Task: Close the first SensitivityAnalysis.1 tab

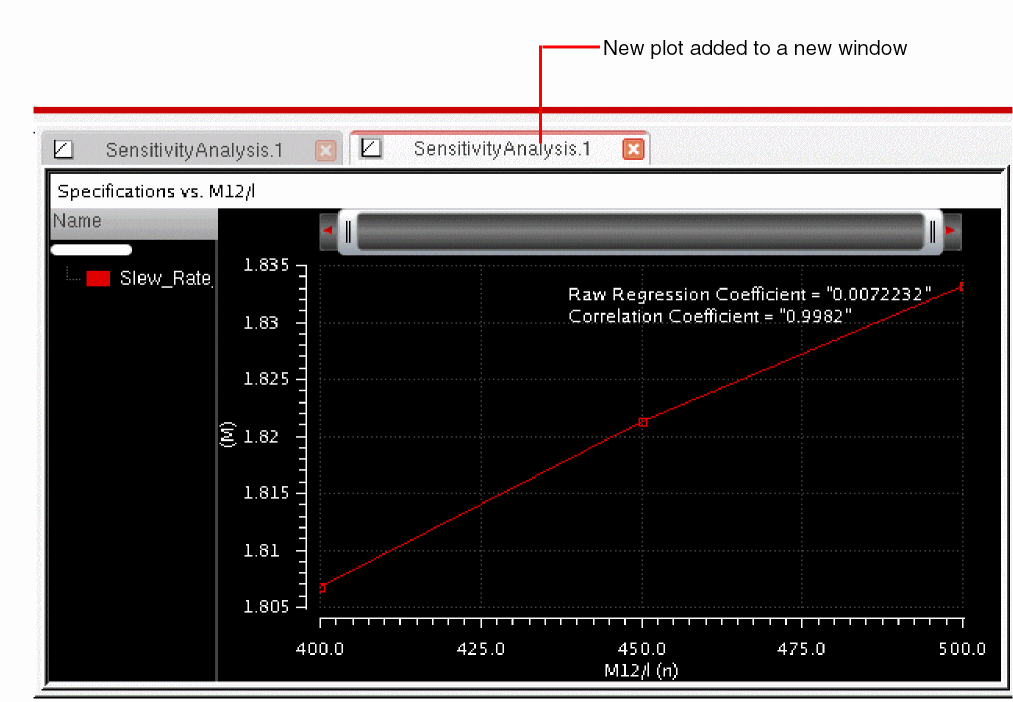Action: pos(326,150)
